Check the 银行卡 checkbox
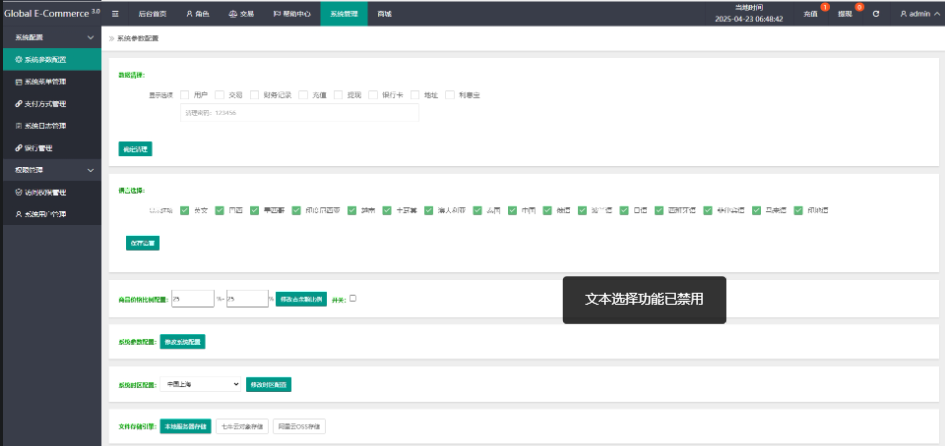Viewport: 945px width, 446px height. 373,95
